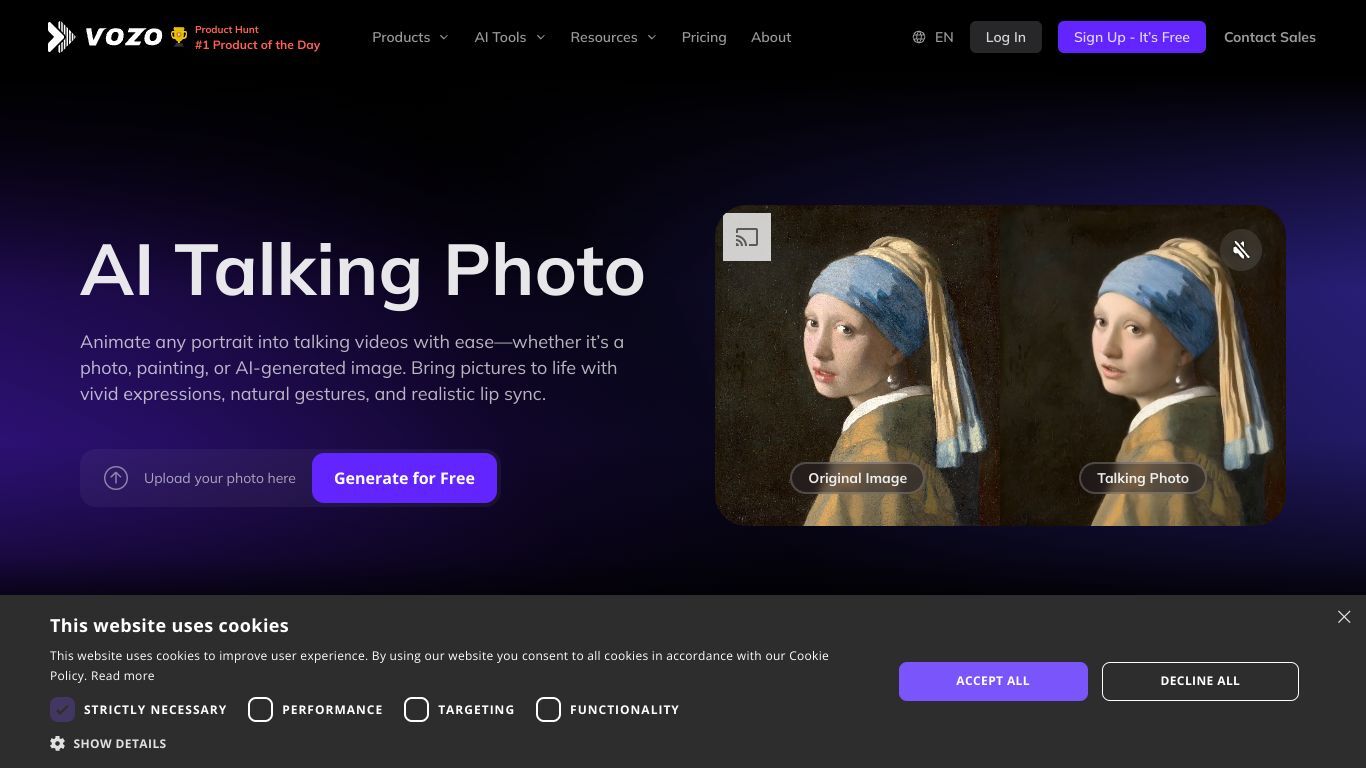Accept all cookies

[x=993, y=681]
